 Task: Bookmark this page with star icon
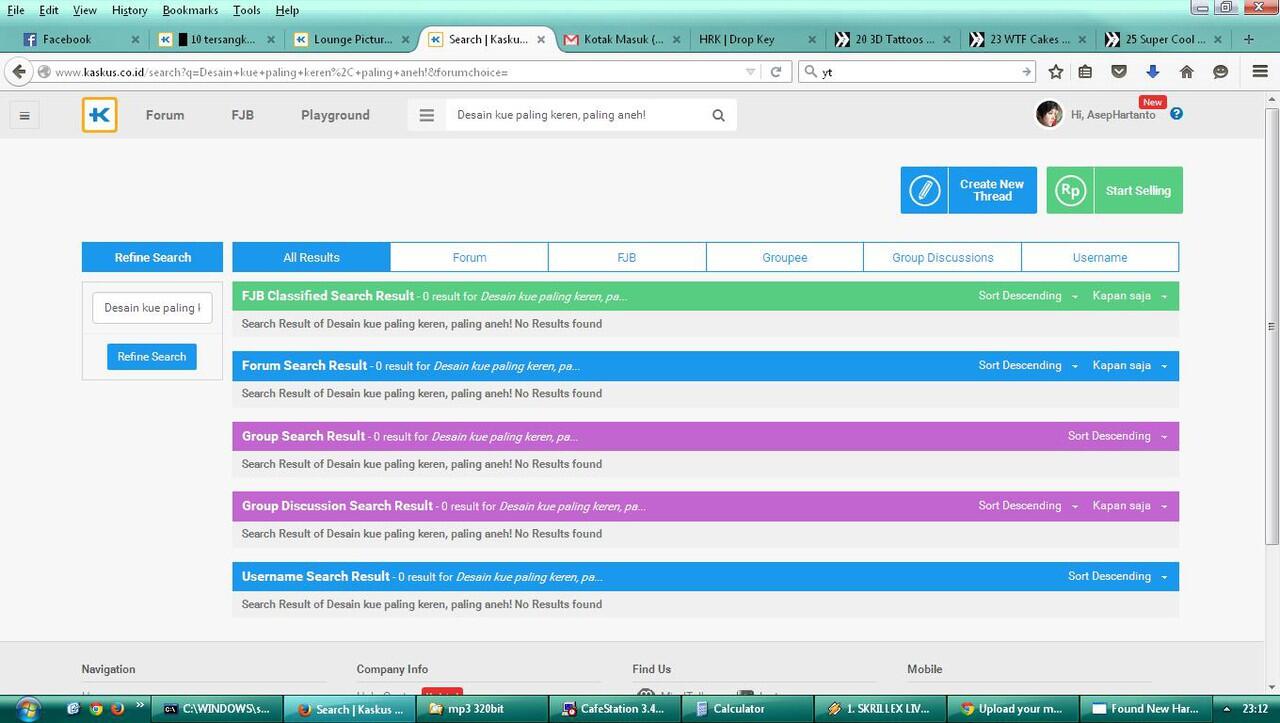(x=1056, y=72)
